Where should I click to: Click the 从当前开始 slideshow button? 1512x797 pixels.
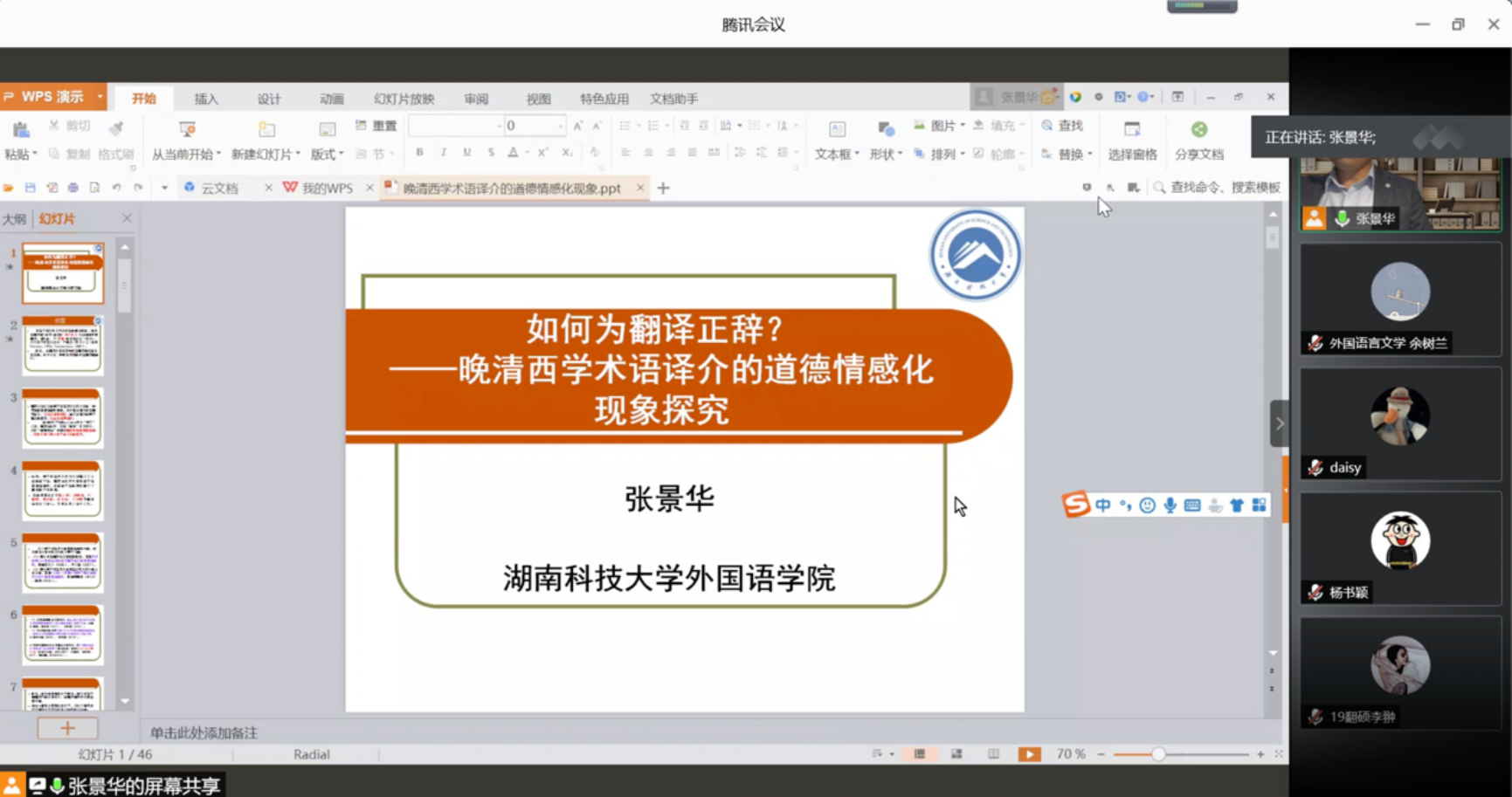tap(186, 140)
